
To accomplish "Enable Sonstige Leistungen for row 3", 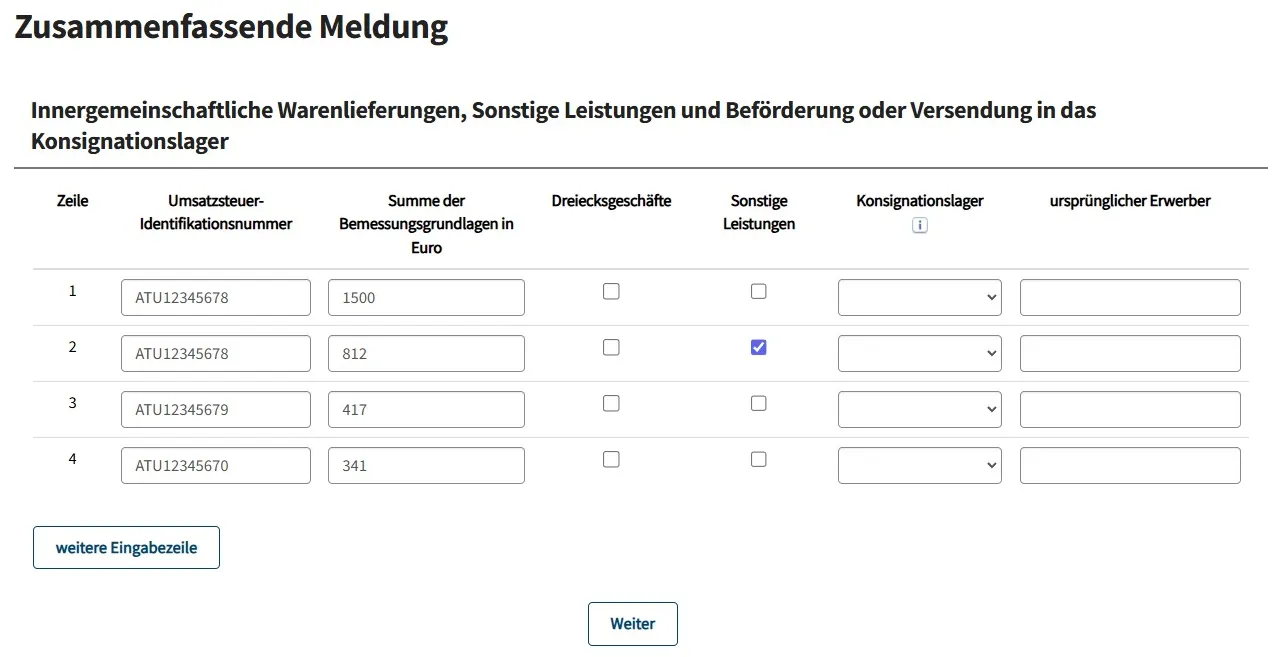I will (x=759, y=403).
